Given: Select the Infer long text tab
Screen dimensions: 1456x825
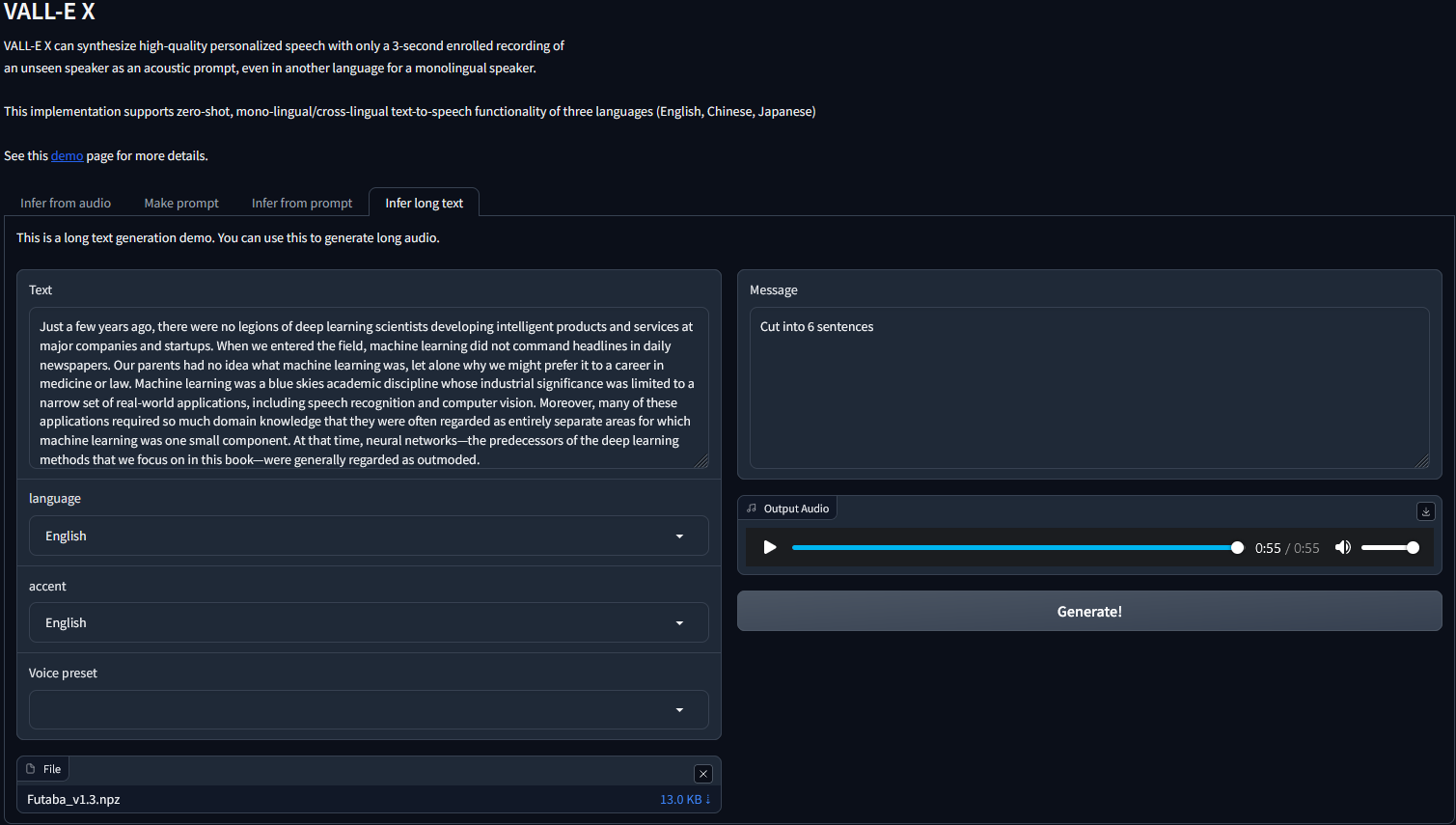Looking at the screenshot, I should click(425, 203).
